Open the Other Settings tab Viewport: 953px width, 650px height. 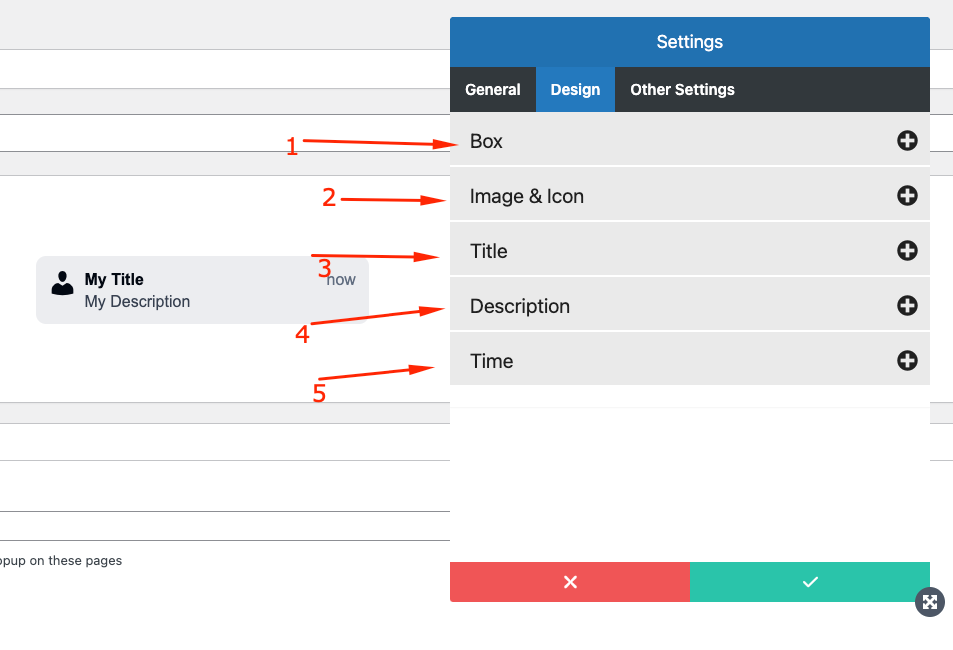pyautogui.click(x=682, y=90)
